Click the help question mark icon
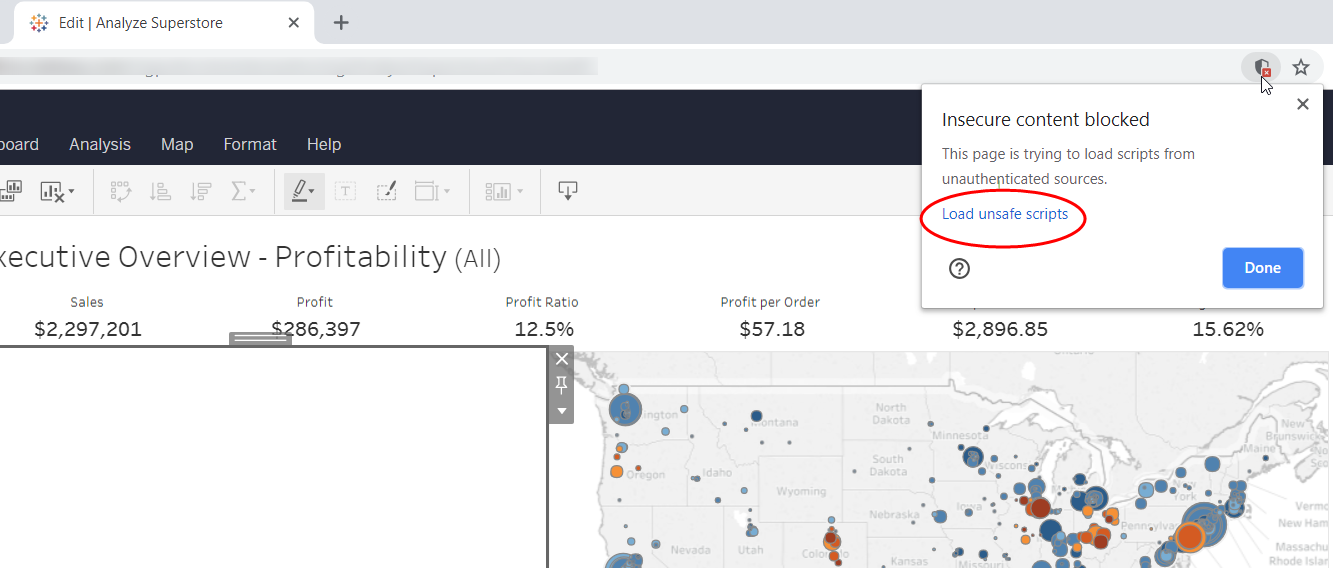This screenshot has width=1333, height=568. [959, 268]
